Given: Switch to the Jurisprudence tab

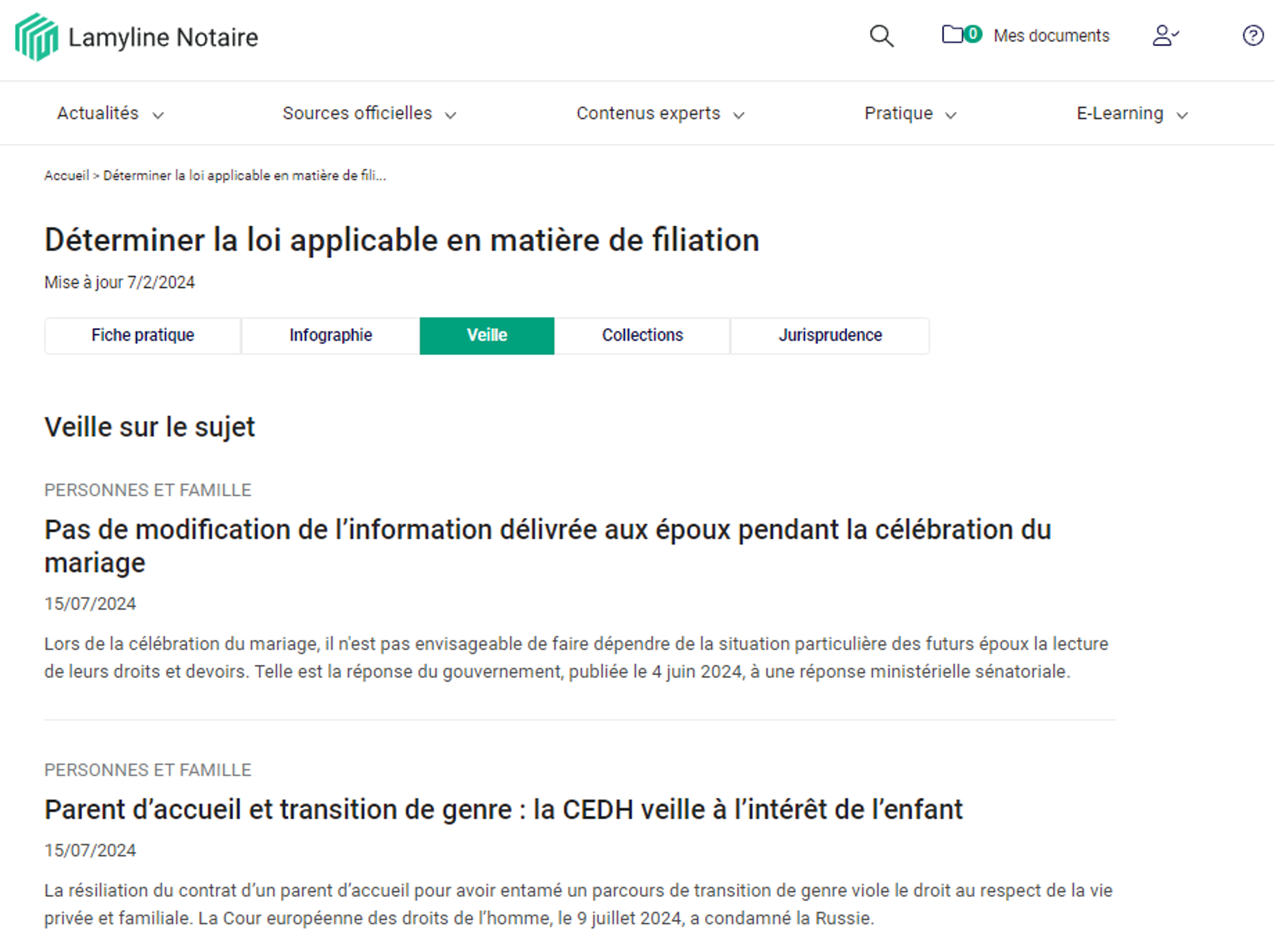Looking at the screenshot, I should [x=830, y=335].
